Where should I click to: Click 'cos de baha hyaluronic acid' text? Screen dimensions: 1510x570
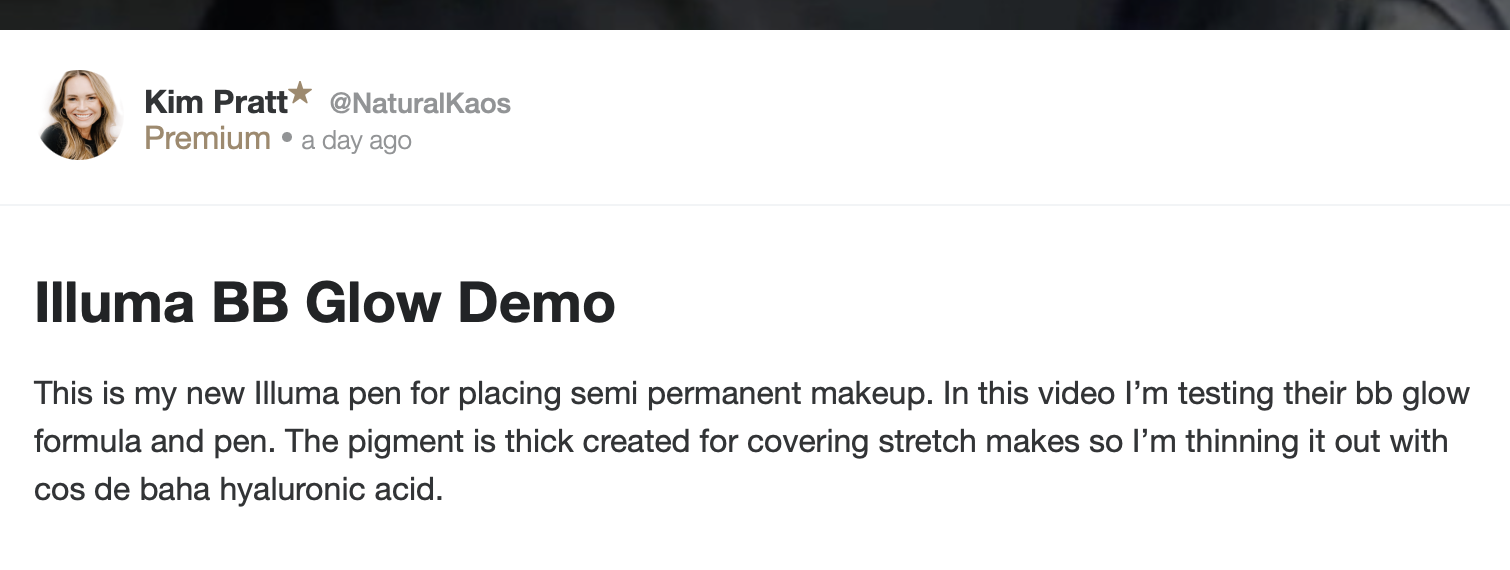pos(238,491)
